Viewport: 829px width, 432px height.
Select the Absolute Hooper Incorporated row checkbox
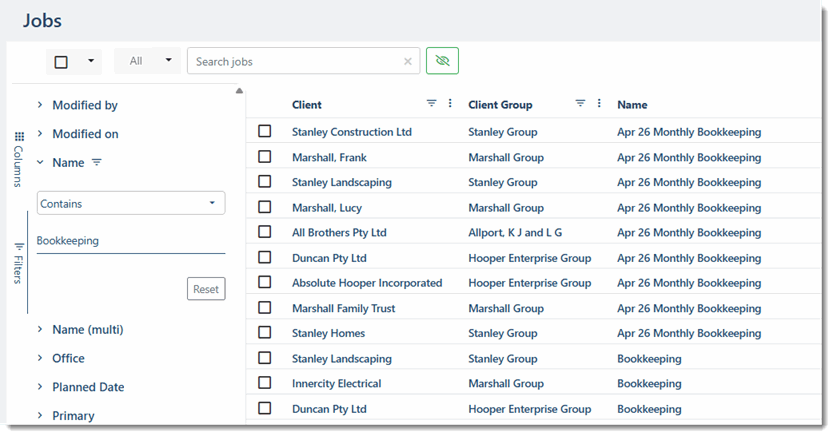[x=264, y=282]
